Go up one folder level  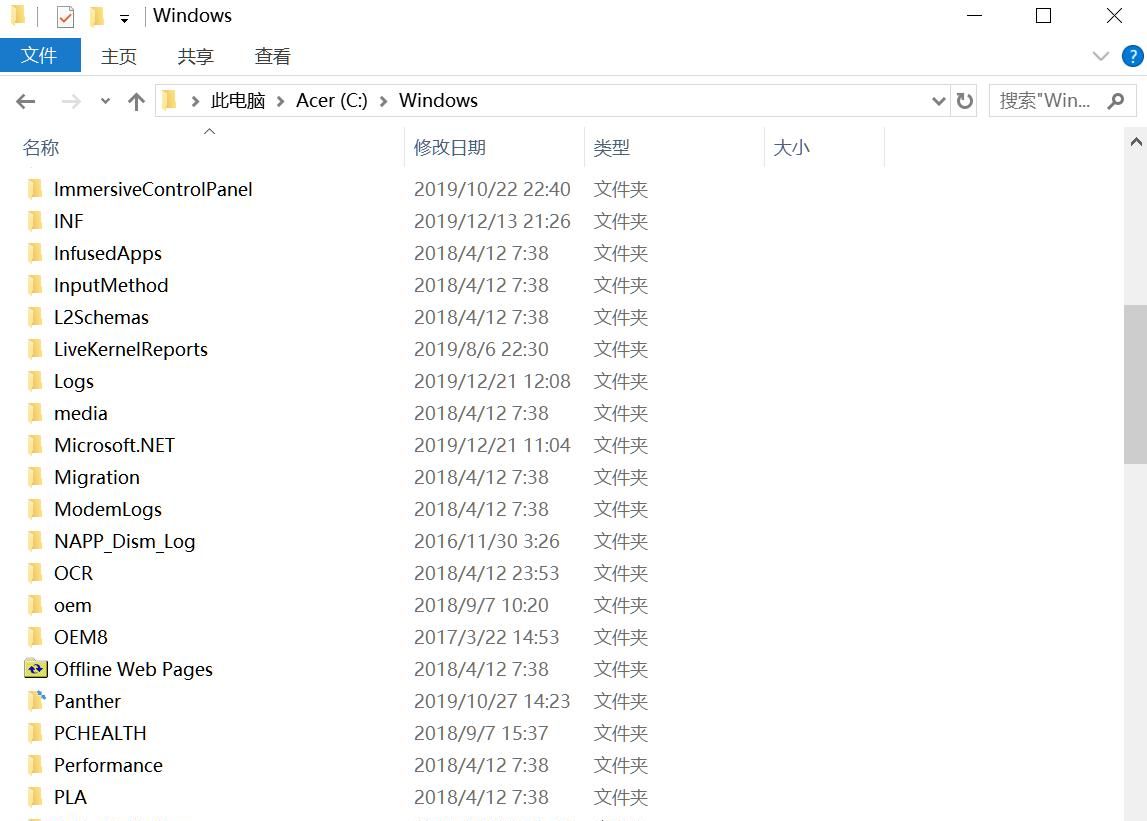point(136,101)
